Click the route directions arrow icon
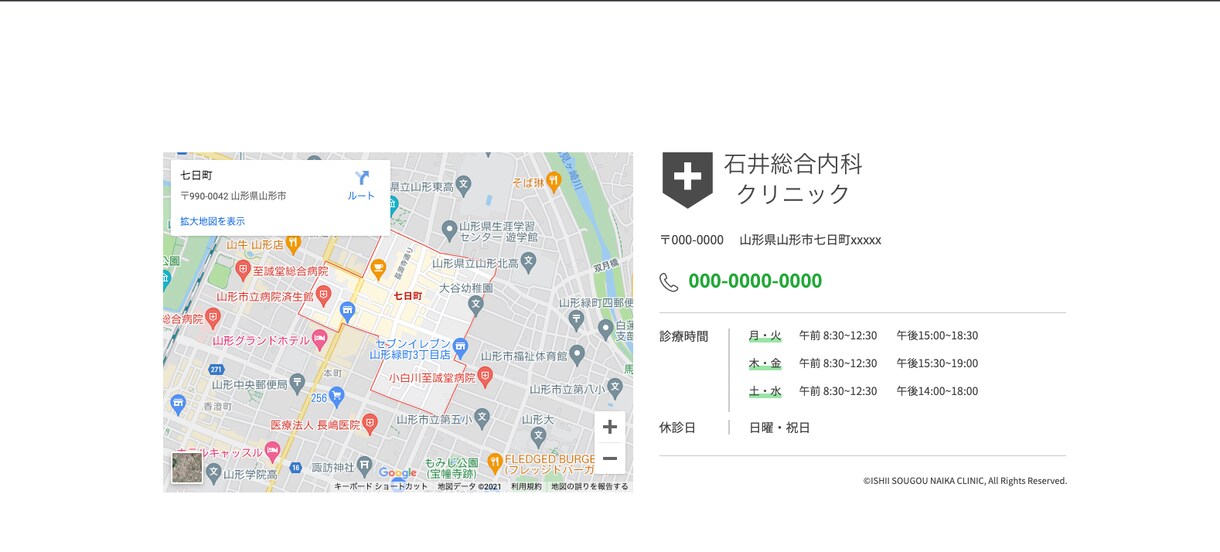This screenshot has height=552, width=1220. (x=362, y=178)
